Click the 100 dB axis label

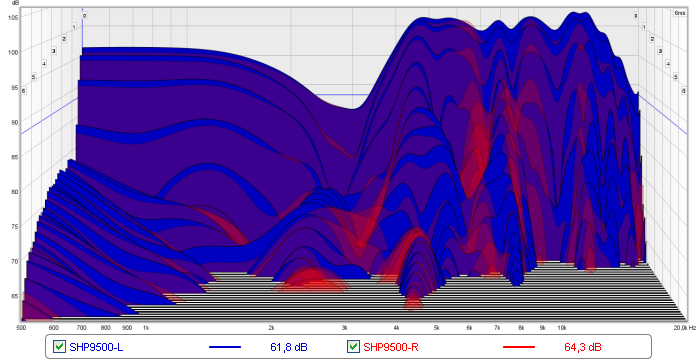(13, 52)
